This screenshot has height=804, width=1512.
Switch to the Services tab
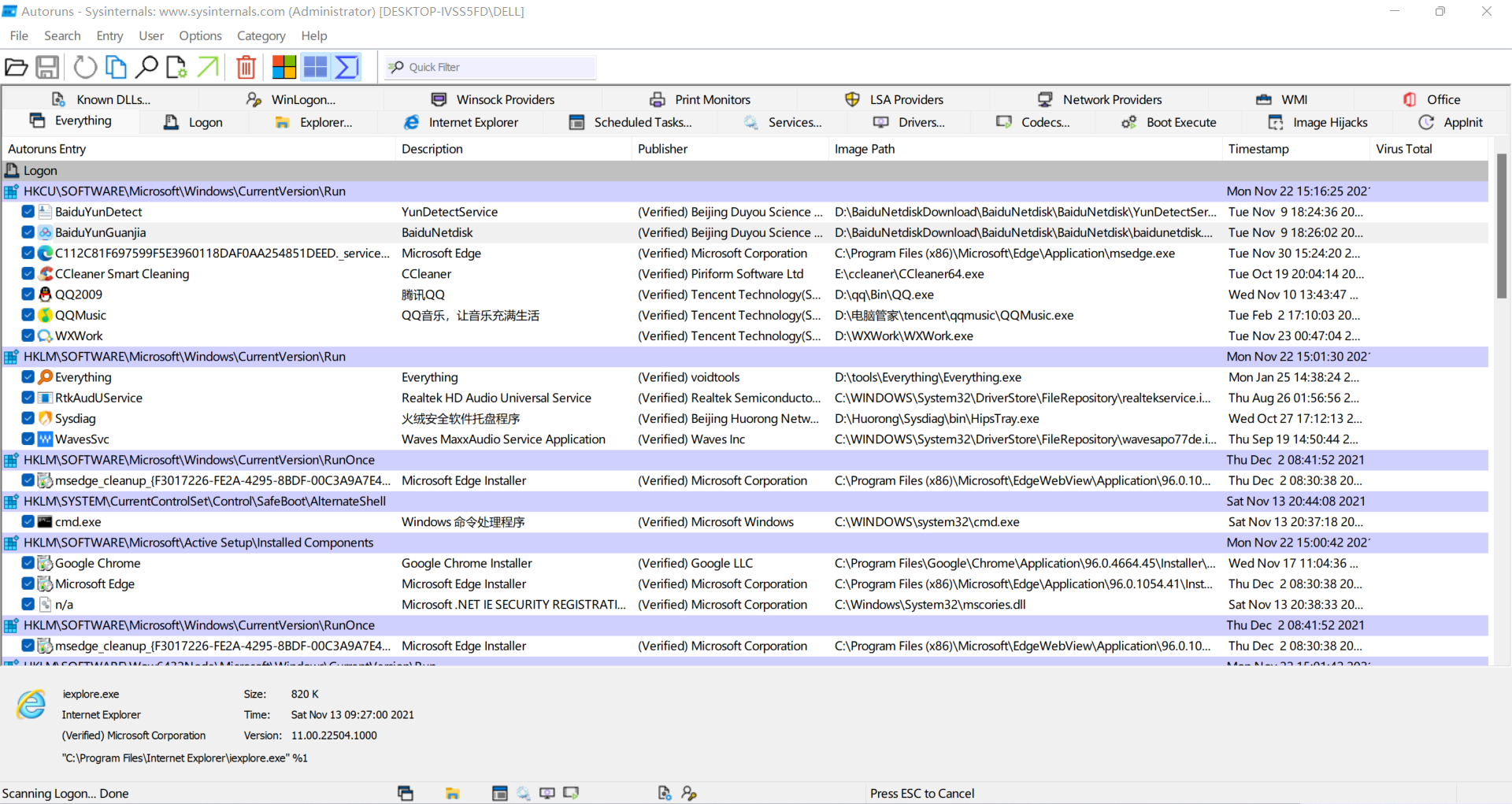pos(783,122)
